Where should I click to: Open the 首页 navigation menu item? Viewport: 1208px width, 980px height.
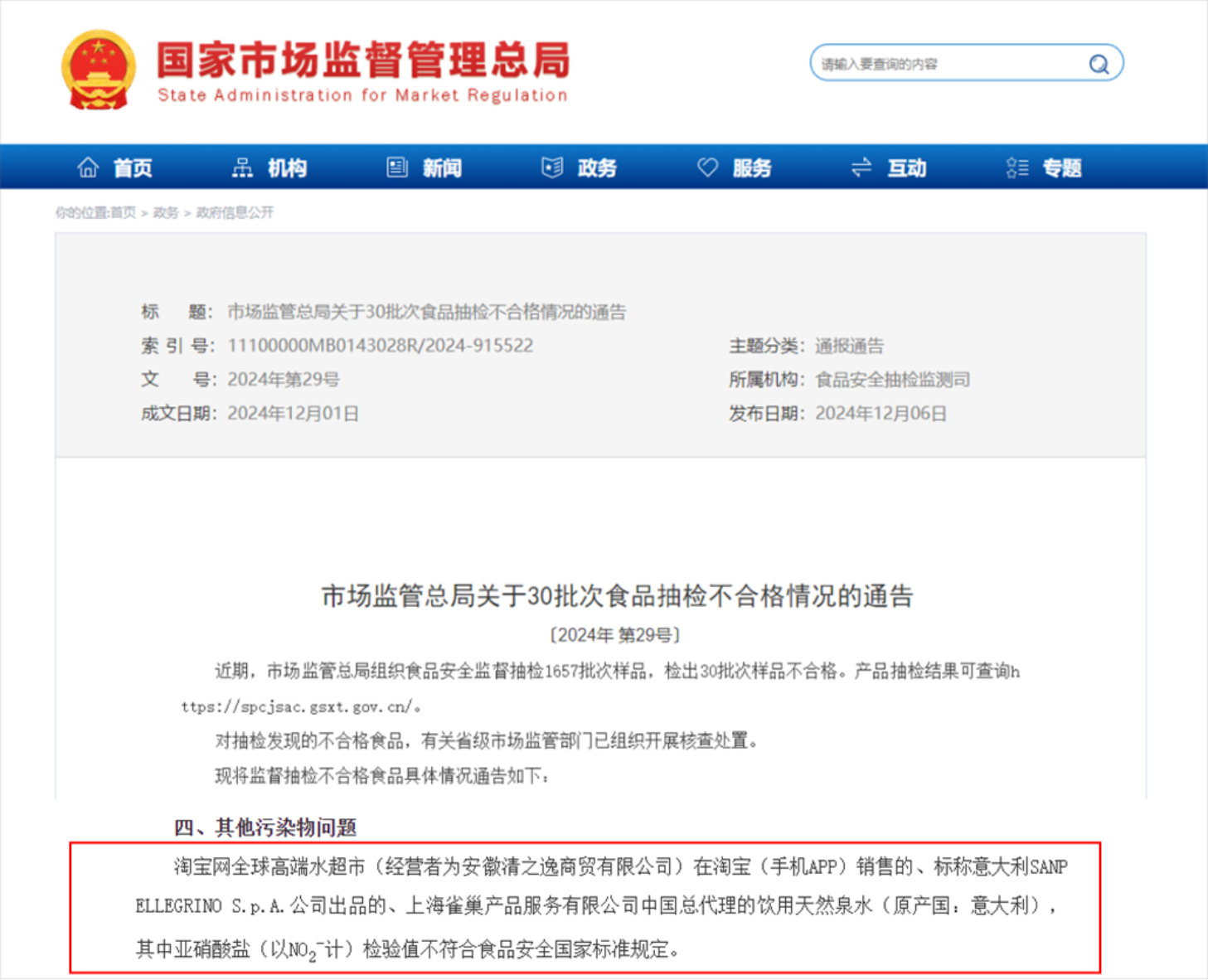click(133, 168)
